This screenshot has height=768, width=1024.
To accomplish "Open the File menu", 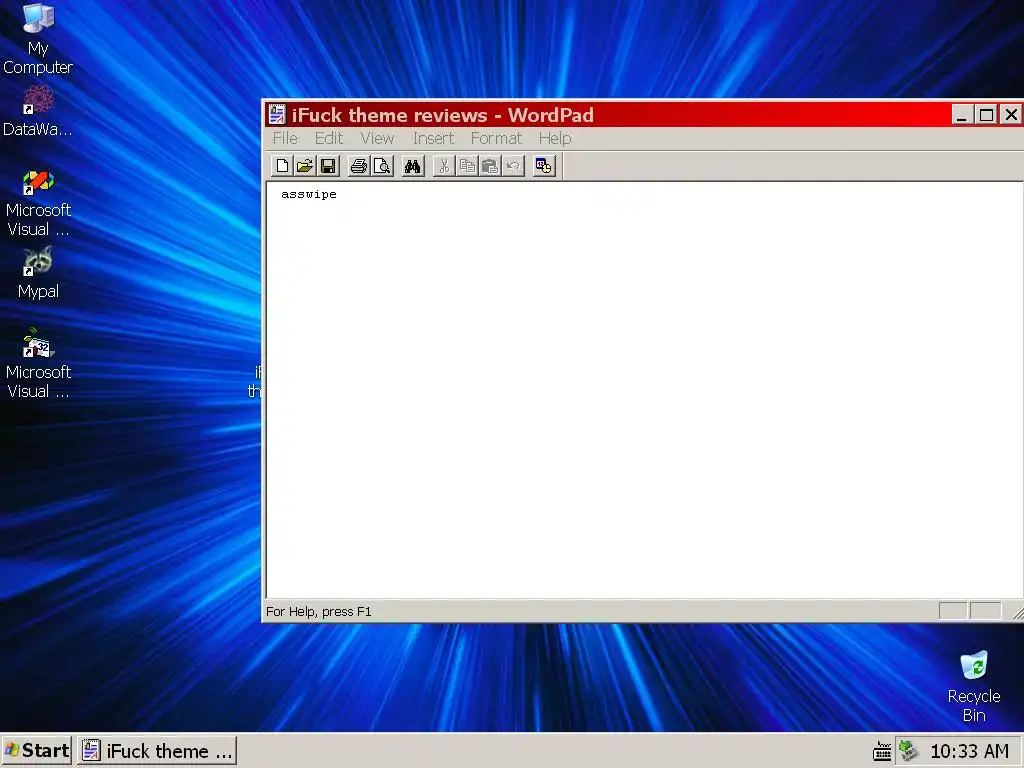I will coord(285,138).
